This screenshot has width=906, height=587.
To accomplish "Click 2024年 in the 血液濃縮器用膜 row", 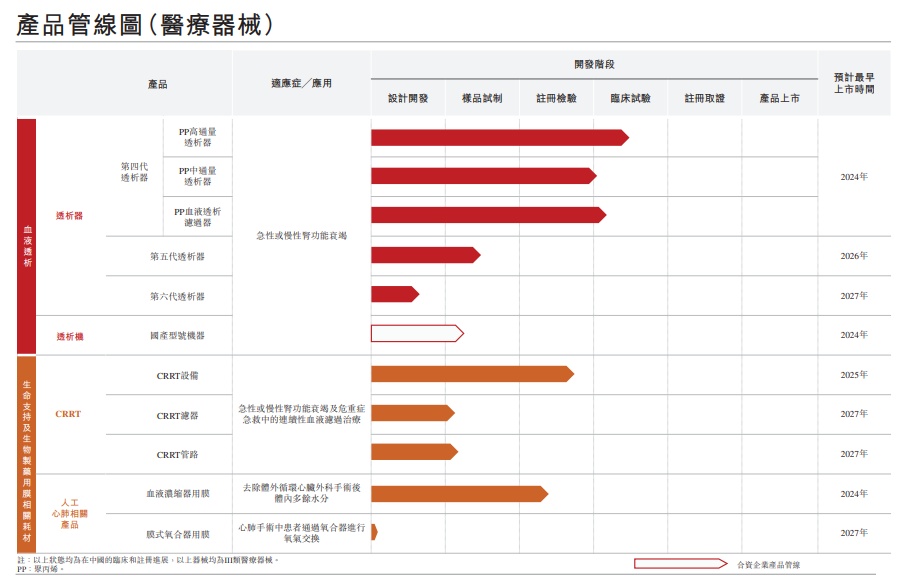I will pyautogui.click(x=854, y=493).
